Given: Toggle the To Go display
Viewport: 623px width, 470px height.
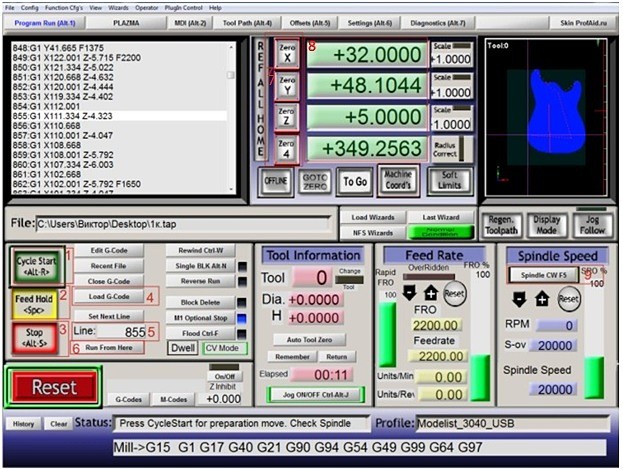Looking at the screenshot, I should [355, 182].
